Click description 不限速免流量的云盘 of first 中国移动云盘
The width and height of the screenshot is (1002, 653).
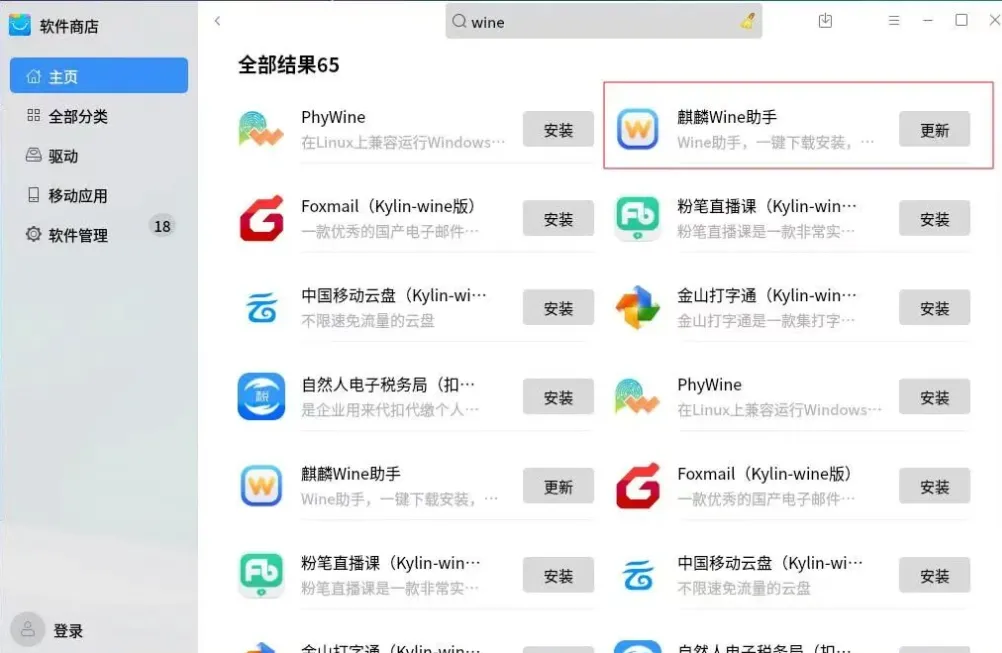click(x=367, y=320)
